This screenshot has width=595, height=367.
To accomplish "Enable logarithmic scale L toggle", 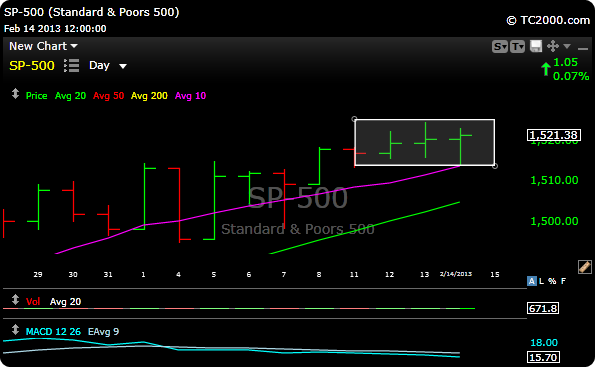I will click(x=541, y=281).
